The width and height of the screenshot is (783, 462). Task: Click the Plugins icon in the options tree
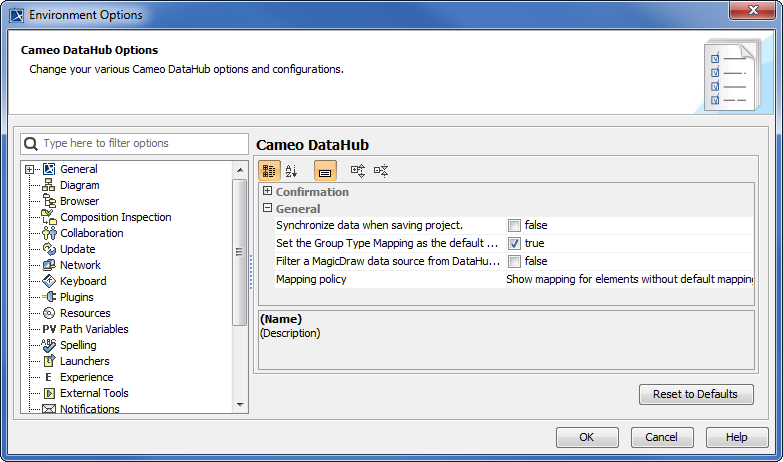click(x=49, y=297)
